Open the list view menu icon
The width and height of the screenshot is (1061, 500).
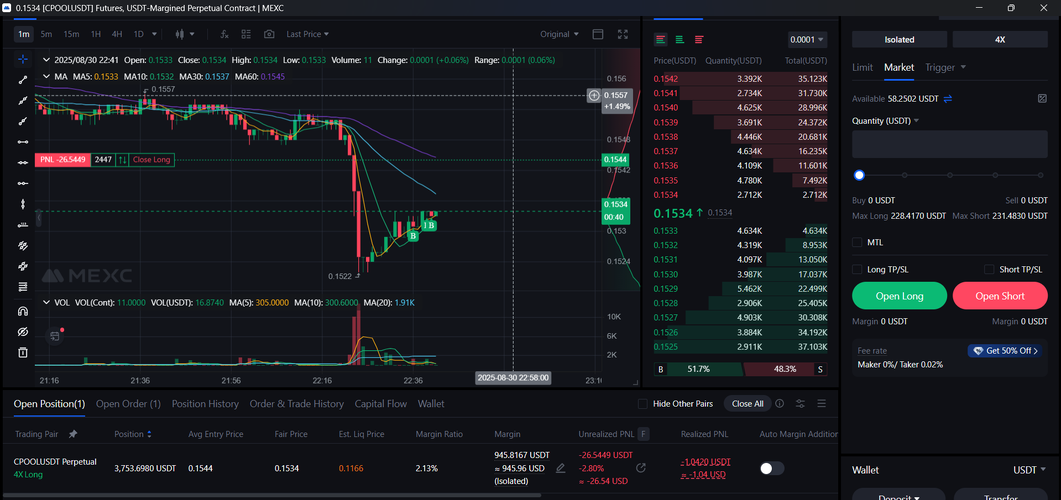(821, 404)
